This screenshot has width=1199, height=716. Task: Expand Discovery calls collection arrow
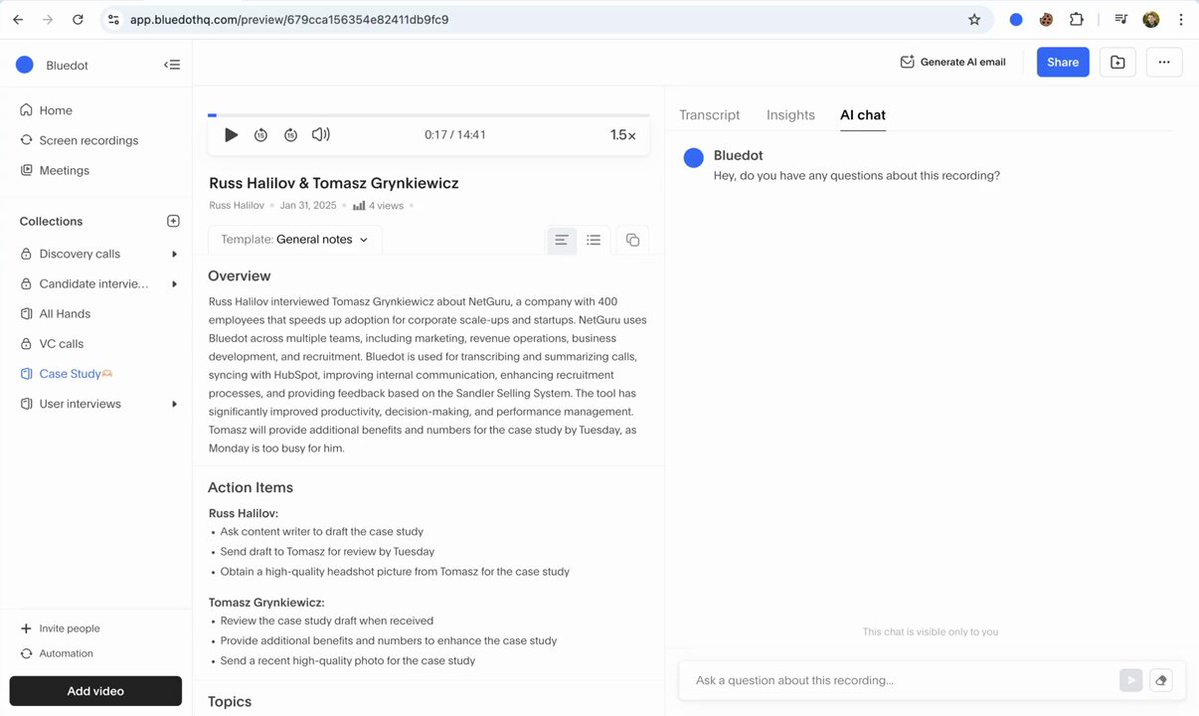click(174, 254)
